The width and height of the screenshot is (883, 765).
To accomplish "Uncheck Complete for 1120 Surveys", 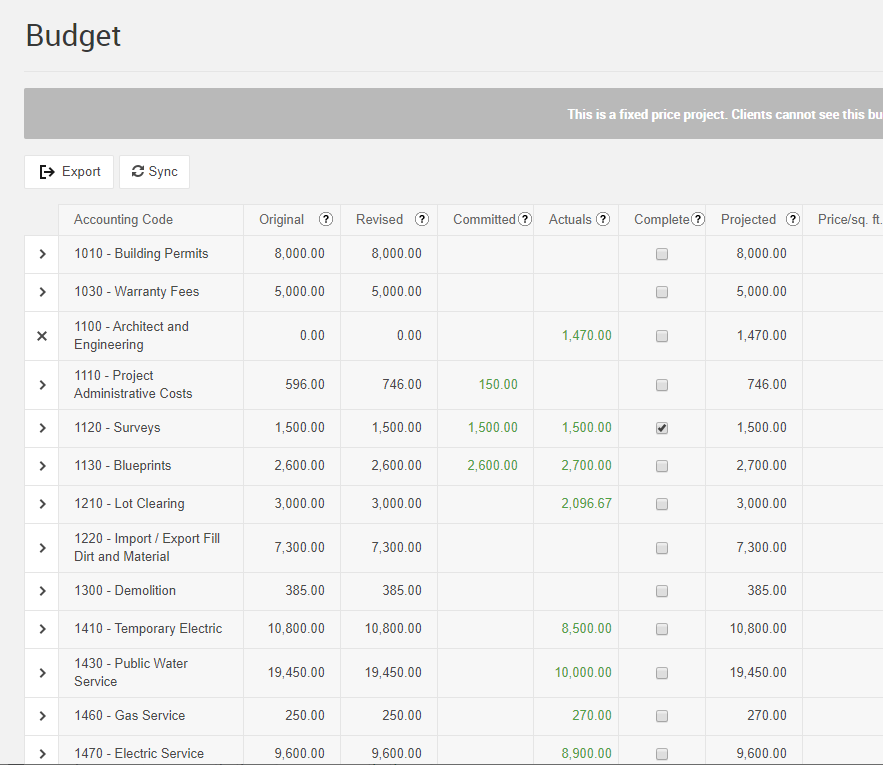I will tap(662, 428).
